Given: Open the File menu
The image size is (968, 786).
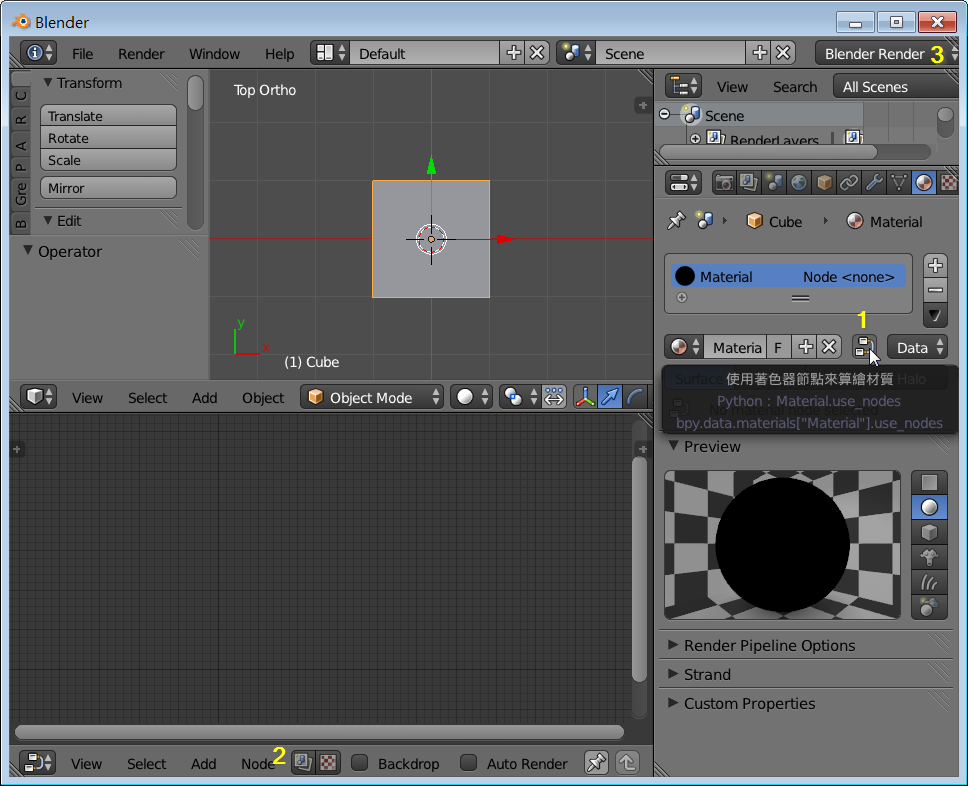Looking at the screenshot, I should coord(82,54).
